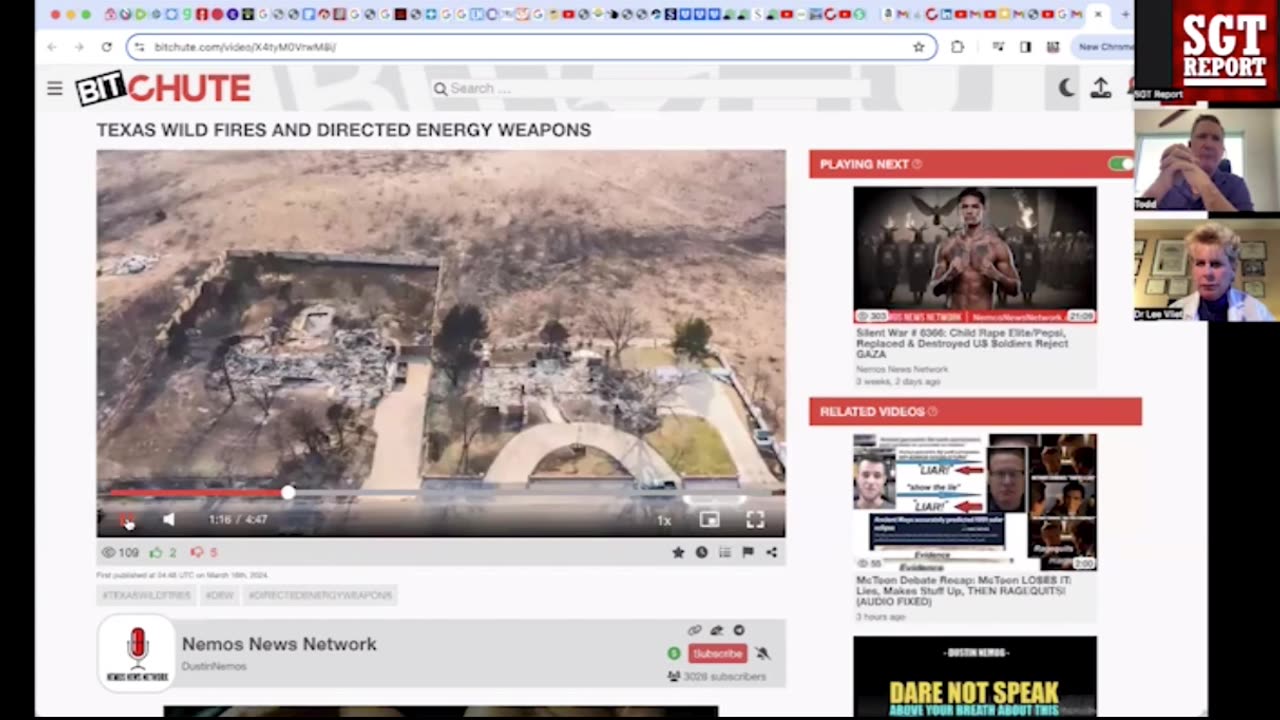
Task: Open McToon Debate Recap video title
Action: click(963, 591)
